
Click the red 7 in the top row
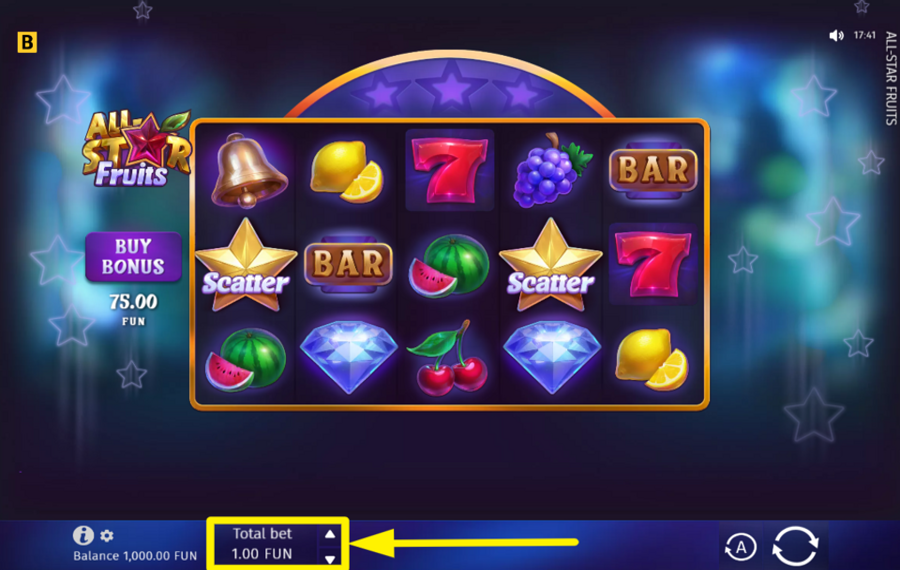click(449, 170)
